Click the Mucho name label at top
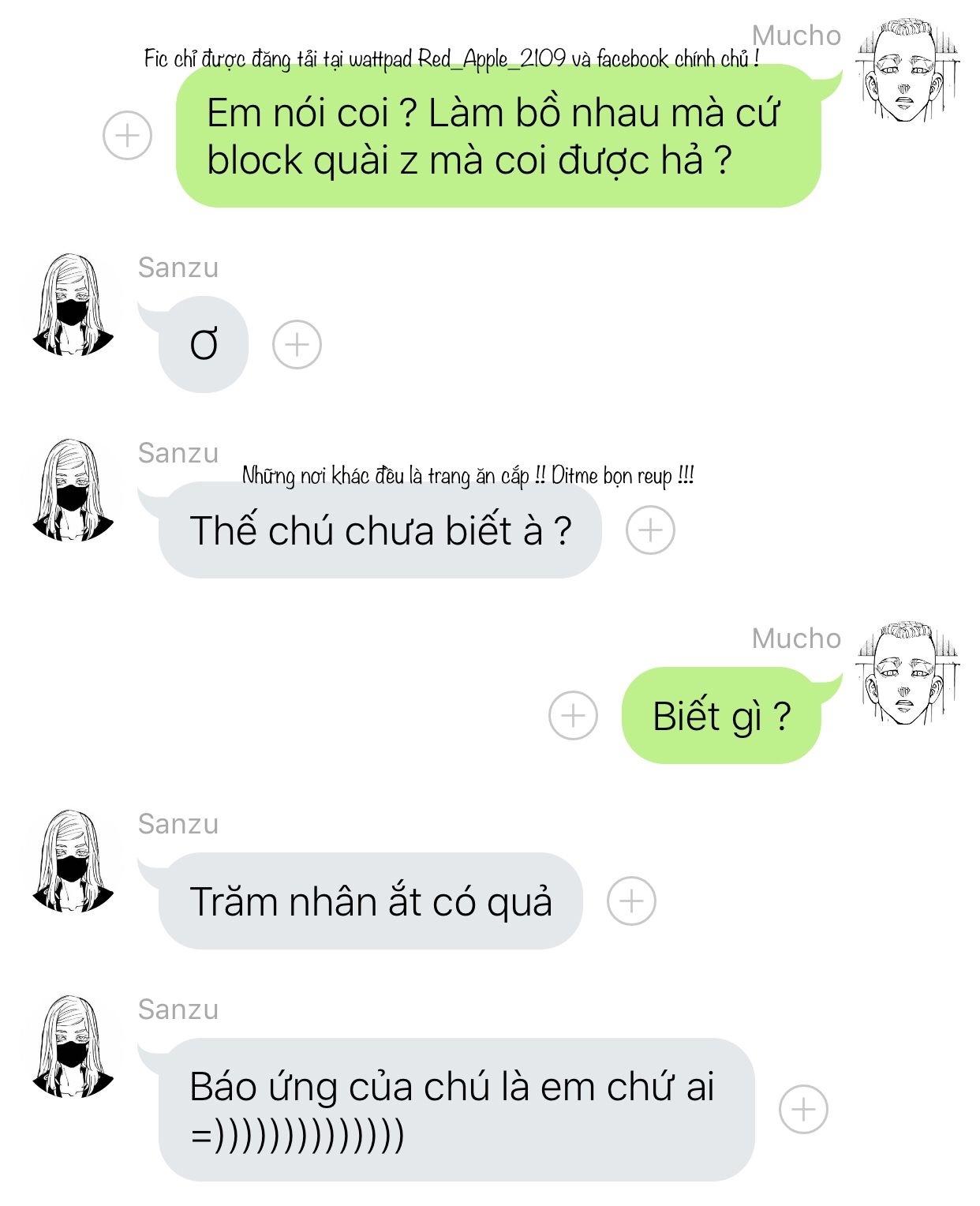The width and height of the screenshot is (980, 1206). click(x=796, y=36)
